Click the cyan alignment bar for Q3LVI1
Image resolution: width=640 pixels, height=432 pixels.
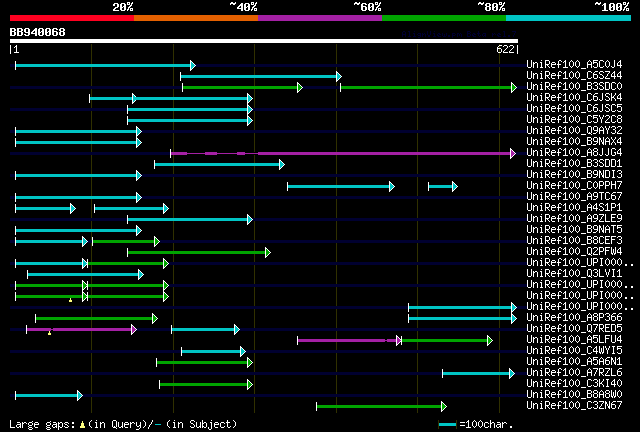click(85, 275)
